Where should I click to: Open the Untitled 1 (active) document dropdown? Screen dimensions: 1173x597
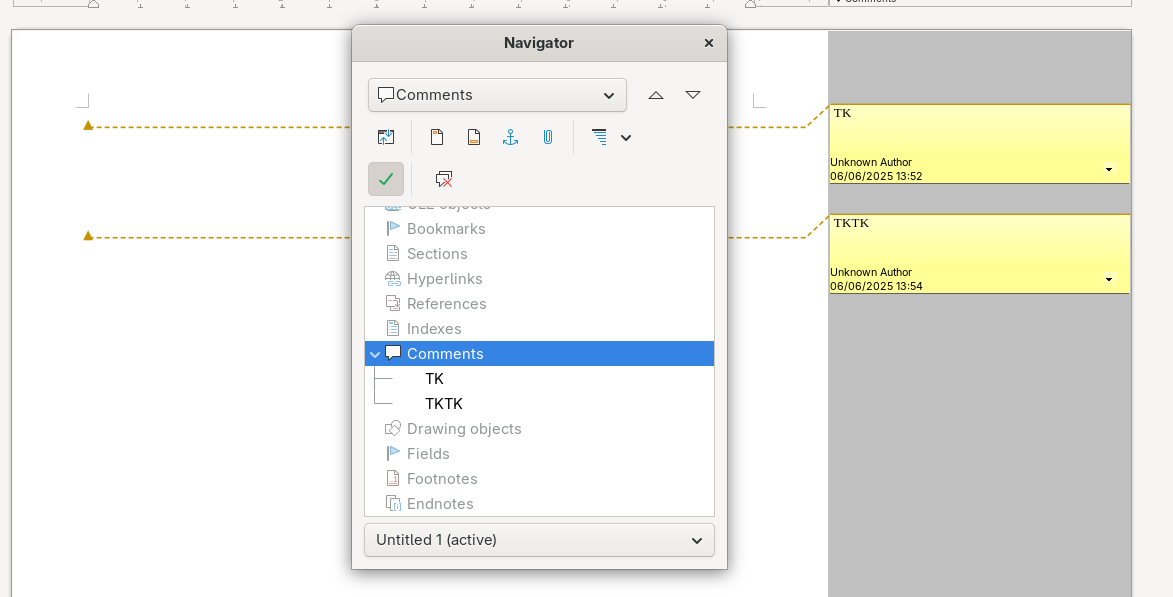[539, 540]
